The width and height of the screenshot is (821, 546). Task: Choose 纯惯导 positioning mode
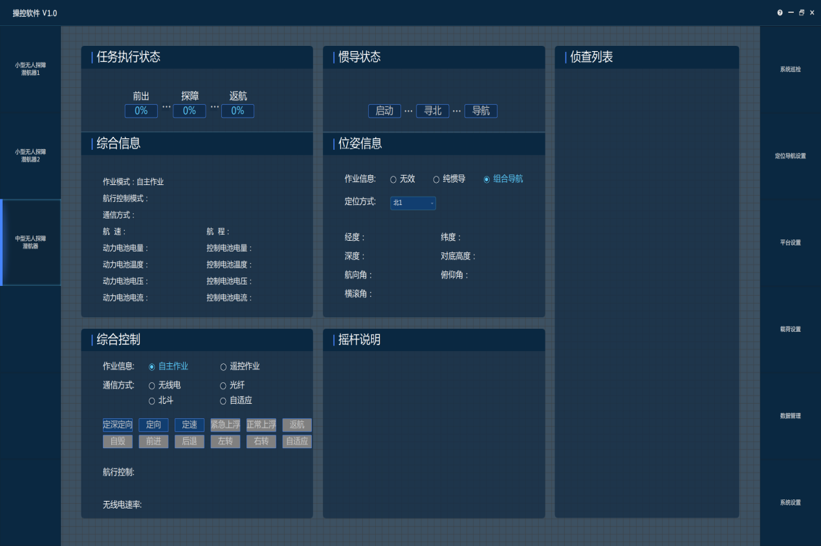436,180
